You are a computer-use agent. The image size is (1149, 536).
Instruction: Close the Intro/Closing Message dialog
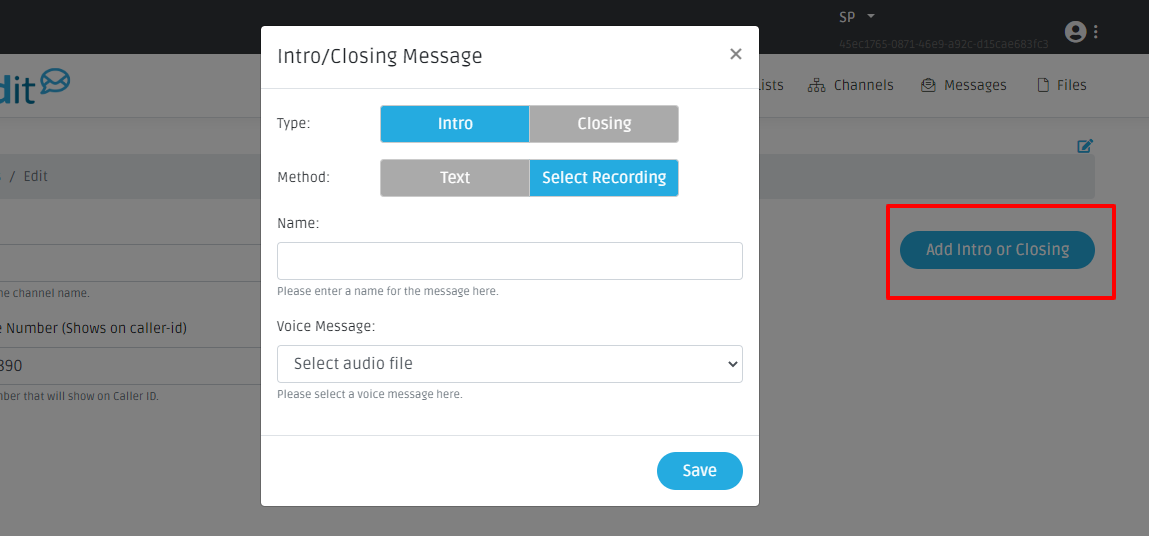point(736,55)
